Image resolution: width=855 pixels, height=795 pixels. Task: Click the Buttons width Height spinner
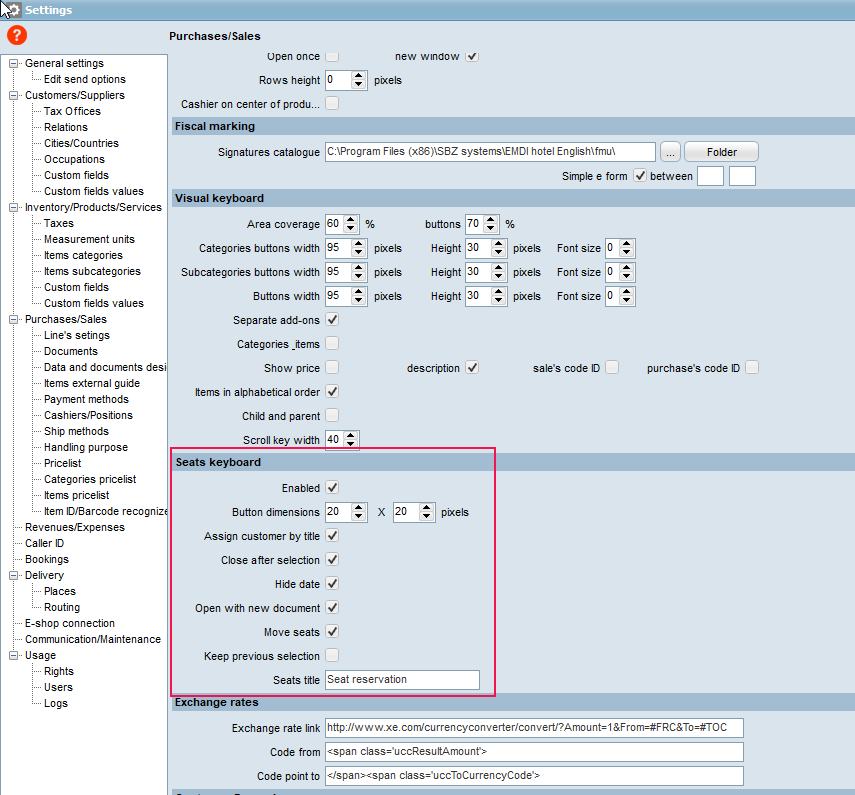[486, 296]
